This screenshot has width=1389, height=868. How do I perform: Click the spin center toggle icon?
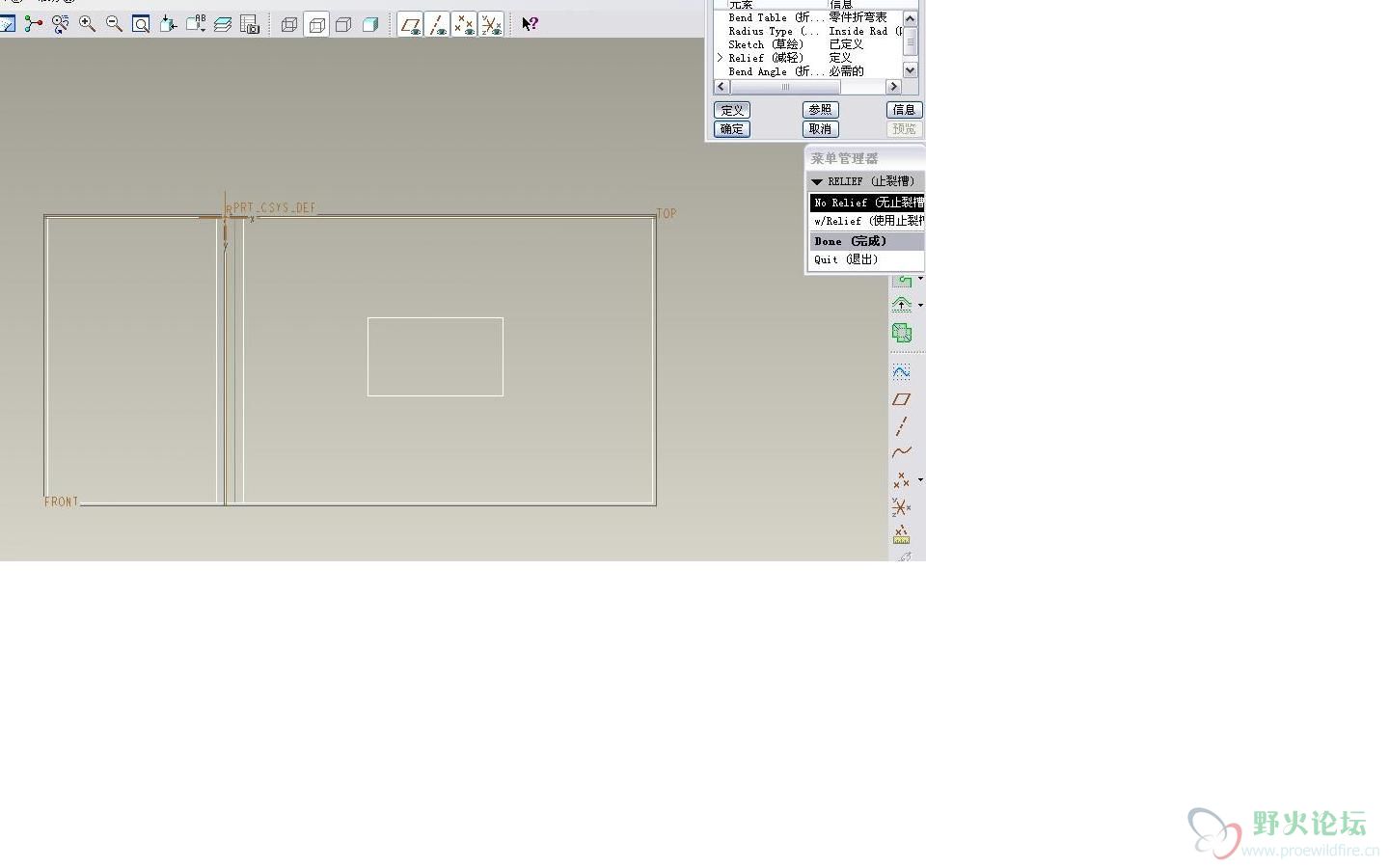tap(34, 24)
